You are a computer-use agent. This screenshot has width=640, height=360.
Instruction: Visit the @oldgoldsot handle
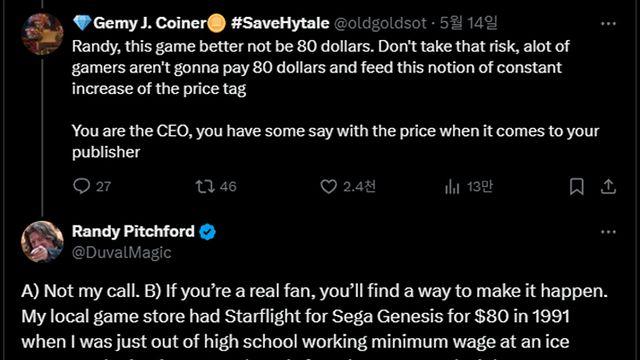(x=380, y=23)
